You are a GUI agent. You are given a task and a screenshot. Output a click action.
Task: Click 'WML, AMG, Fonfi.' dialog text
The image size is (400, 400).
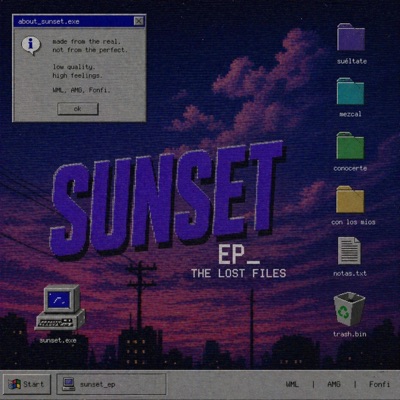(81, 90)
